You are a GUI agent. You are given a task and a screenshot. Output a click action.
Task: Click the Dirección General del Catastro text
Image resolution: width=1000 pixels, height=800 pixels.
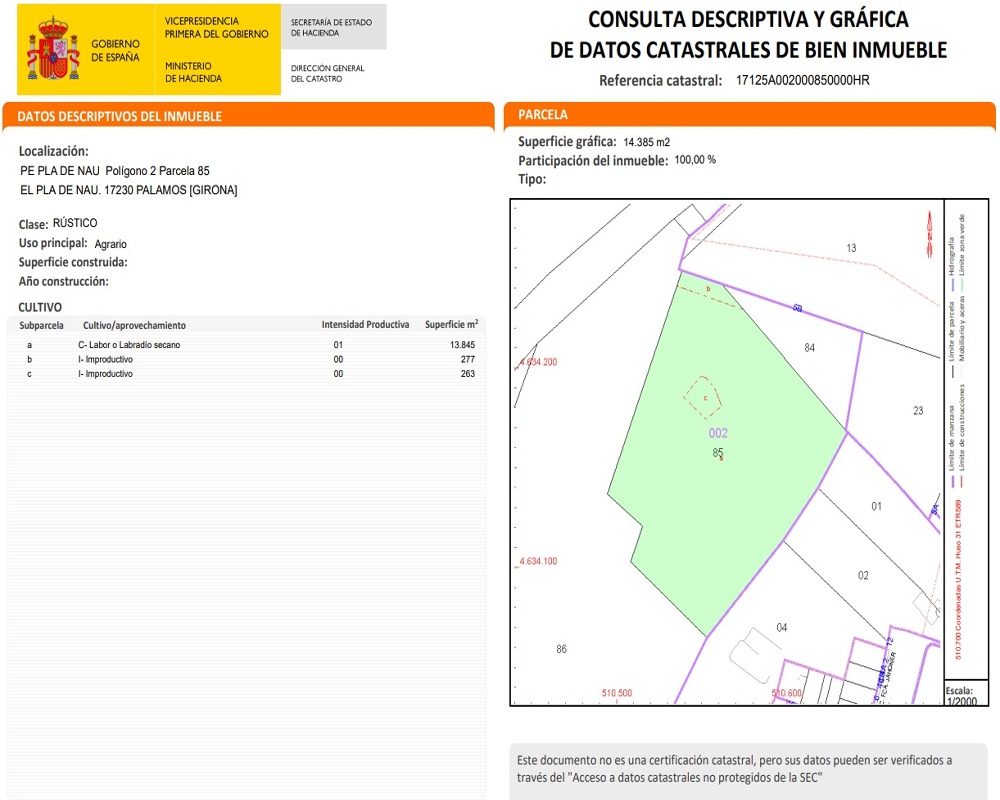coord(328,74)
